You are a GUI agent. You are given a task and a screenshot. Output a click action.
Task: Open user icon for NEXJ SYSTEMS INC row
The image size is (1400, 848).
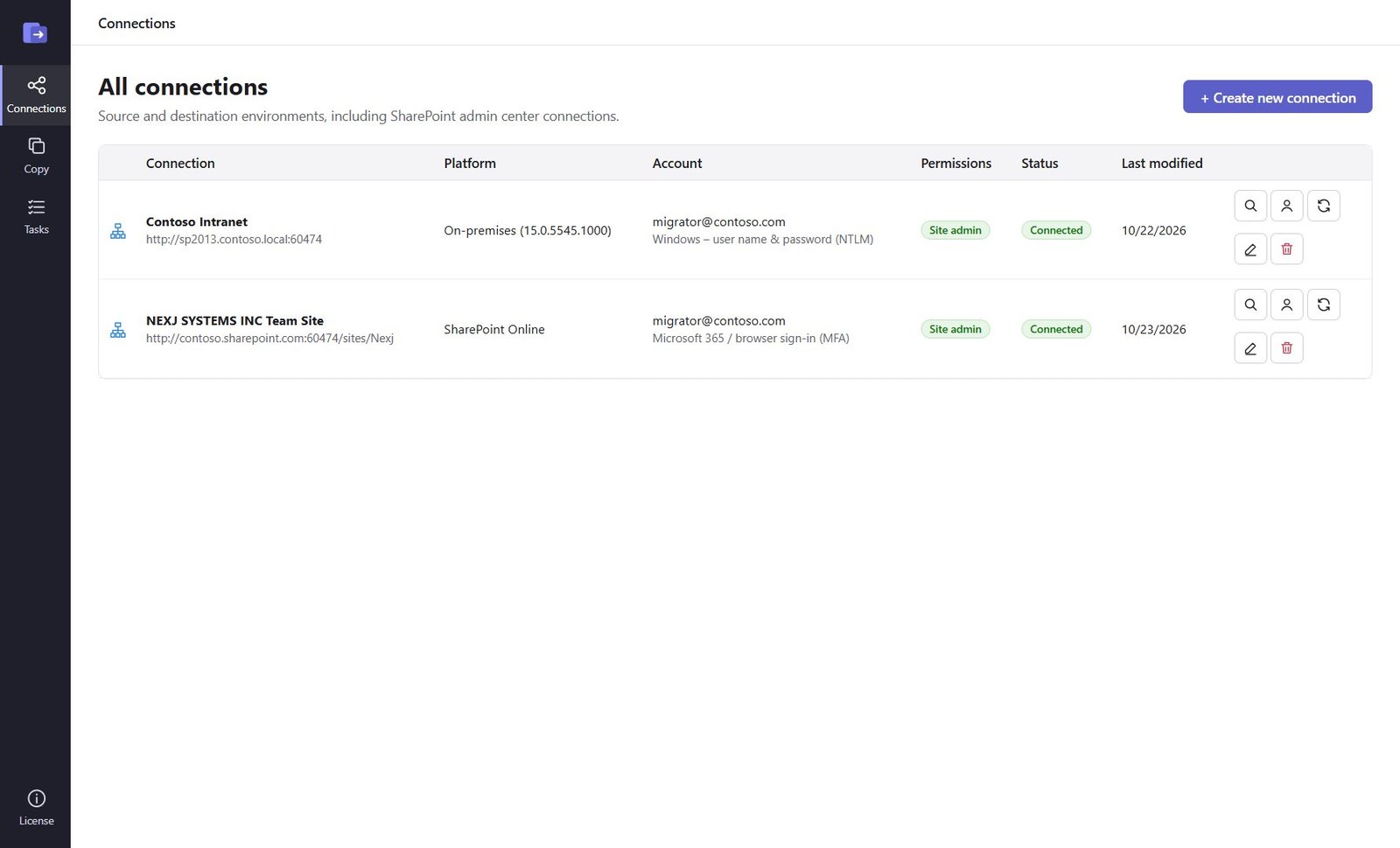coord(1286,305)
